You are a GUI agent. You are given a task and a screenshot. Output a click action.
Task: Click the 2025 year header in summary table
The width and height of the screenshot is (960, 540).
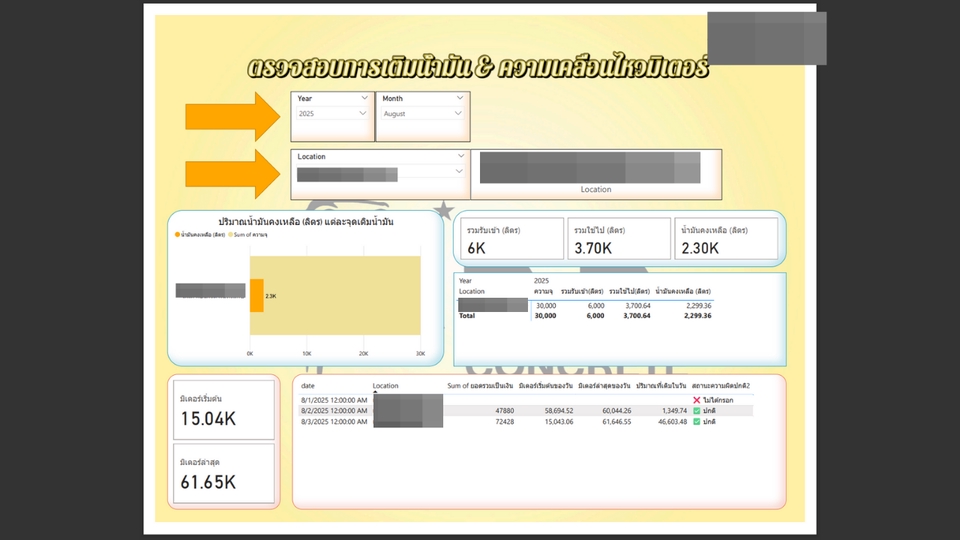click(x=541, y=280)
